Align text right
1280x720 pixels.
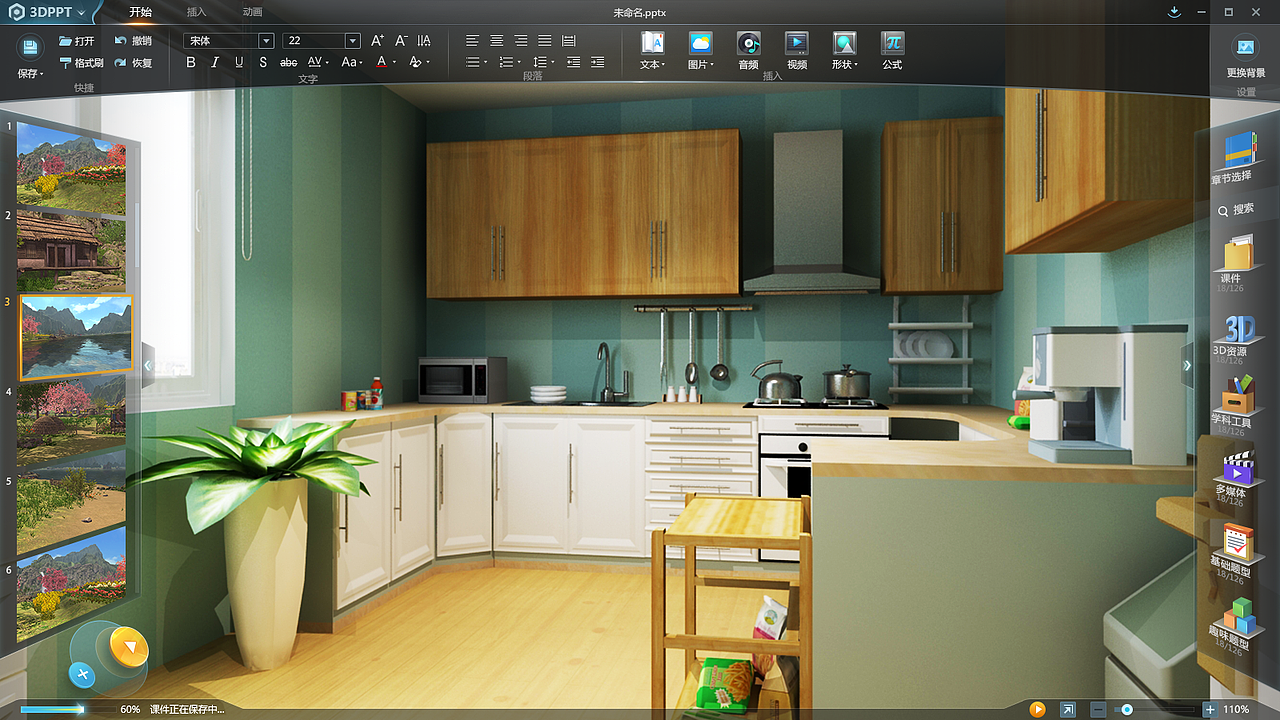tap(520, 41)
